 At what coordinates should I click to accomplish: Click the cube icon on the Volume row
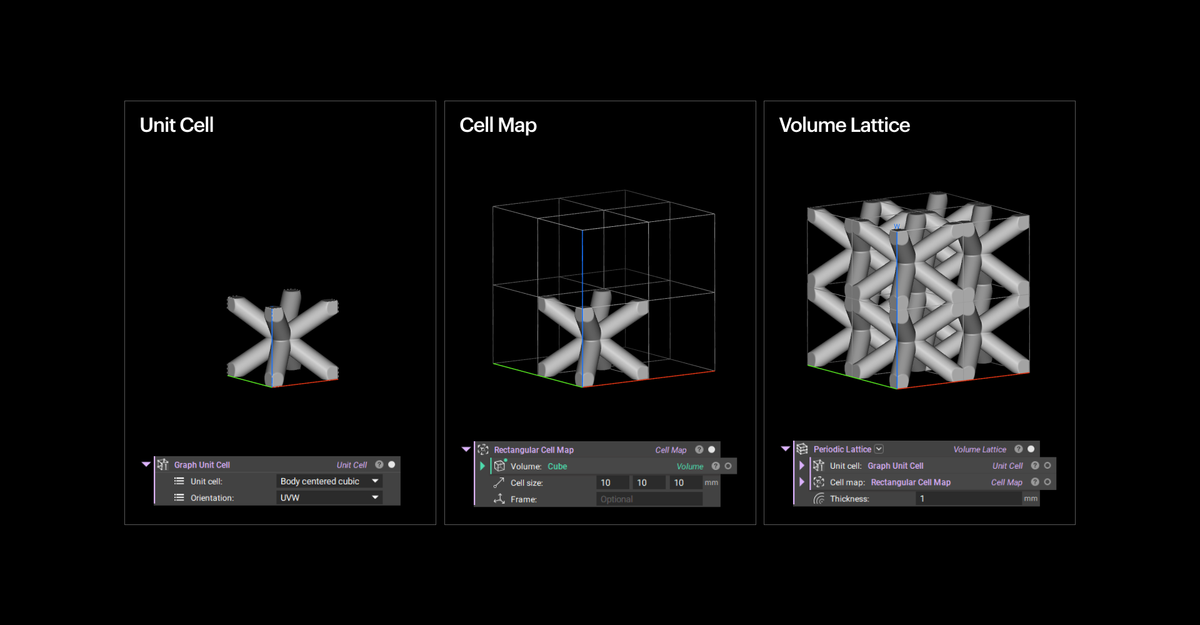(x=500, y=465)
